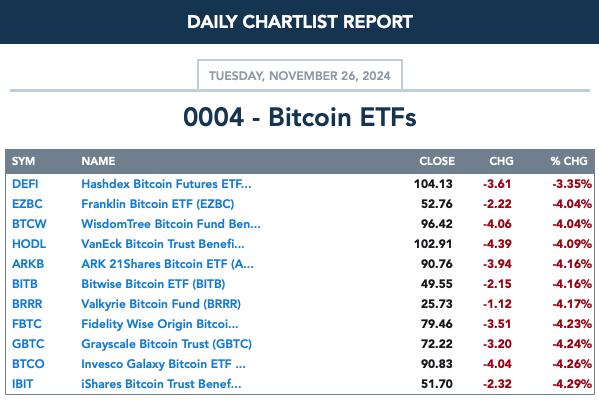Click the GBTC symbol link
The width and height of the screenshot is (599, 401).
[x=28, y=344]
